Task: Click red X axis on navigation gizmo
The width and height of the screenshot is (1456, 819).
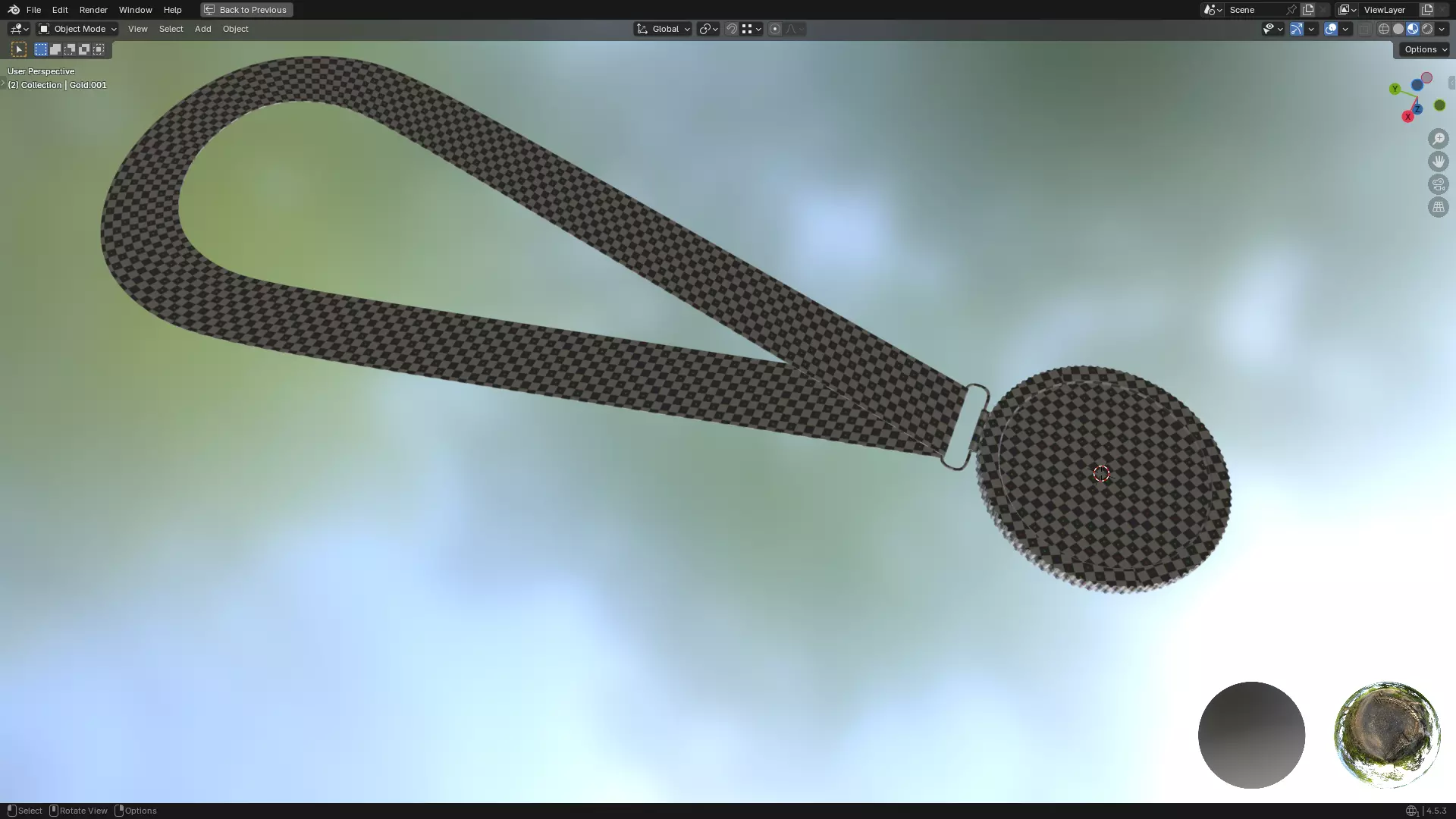Action: pos(1407,117)
